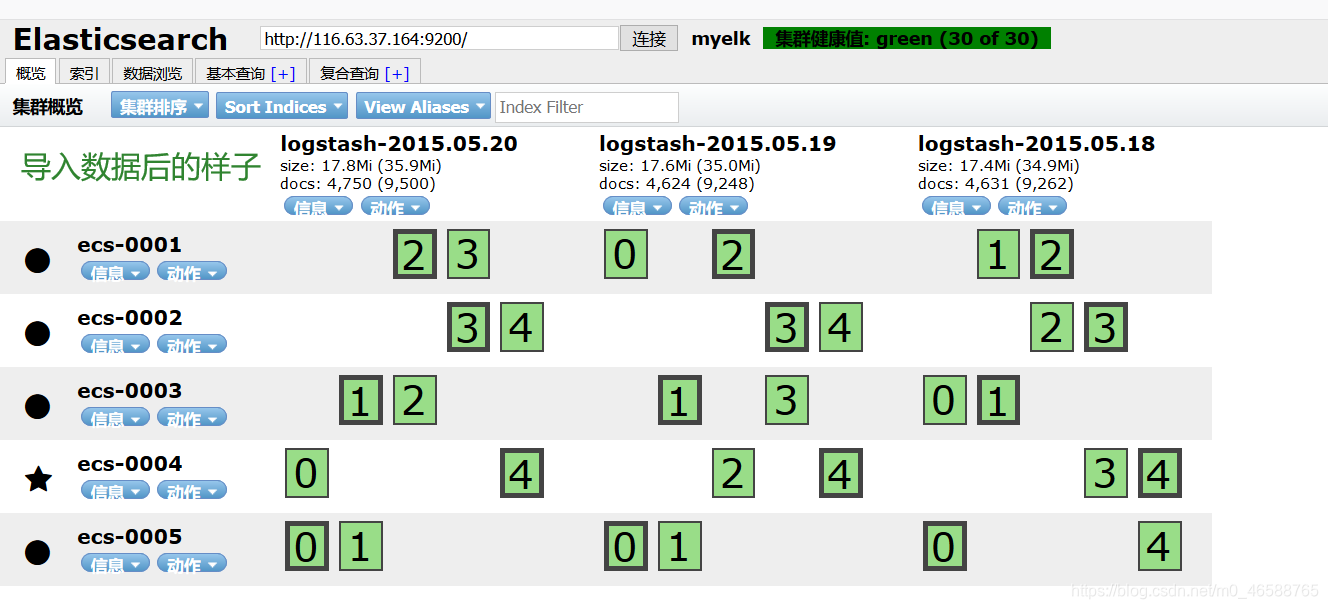Click the node circle icon for ecs-0001
The height and width of the screenshot is (609, 1328).
point(37,261)
